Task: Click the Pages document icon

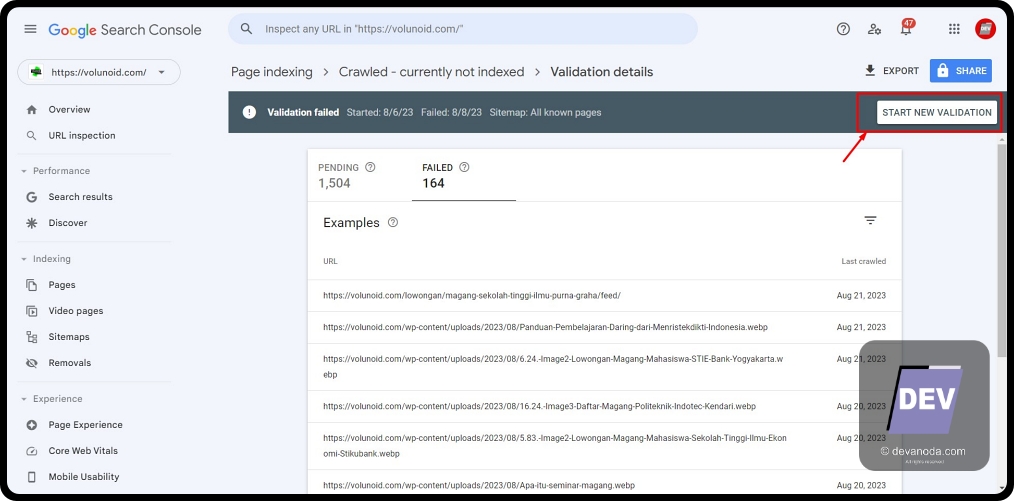Action: click(x=31, y=285)
